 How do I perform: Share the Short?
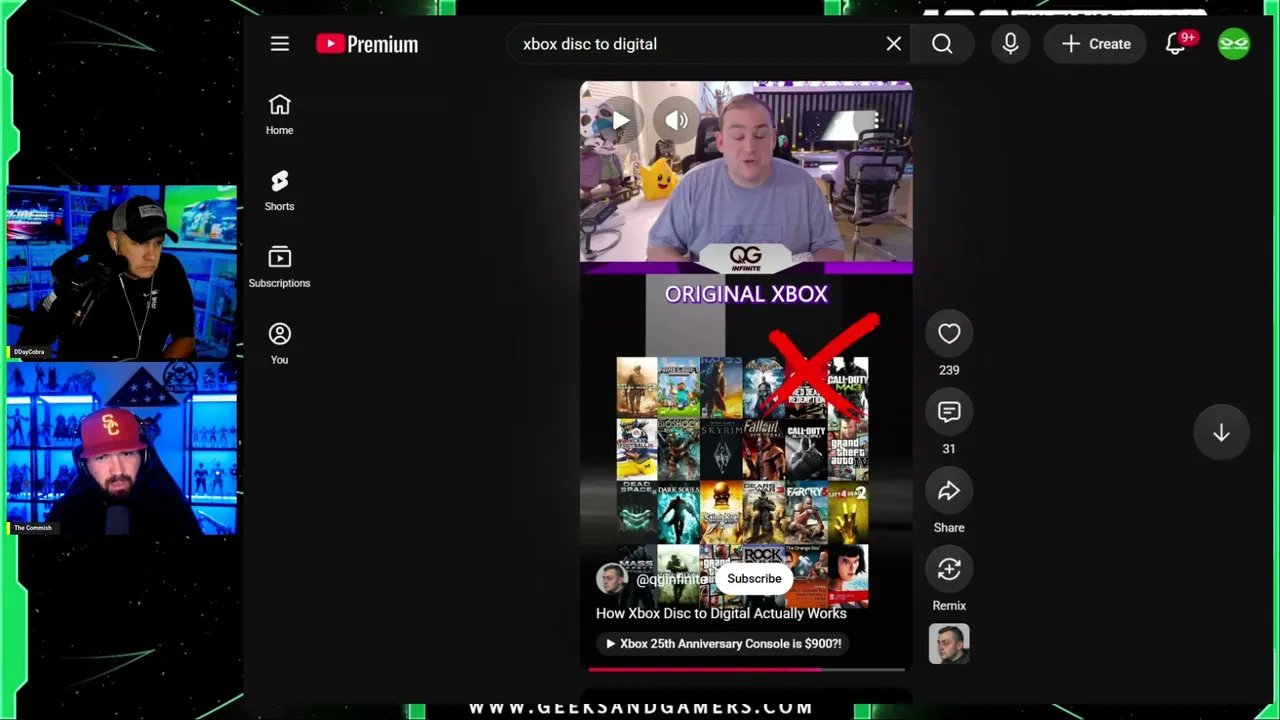(949, 491)
